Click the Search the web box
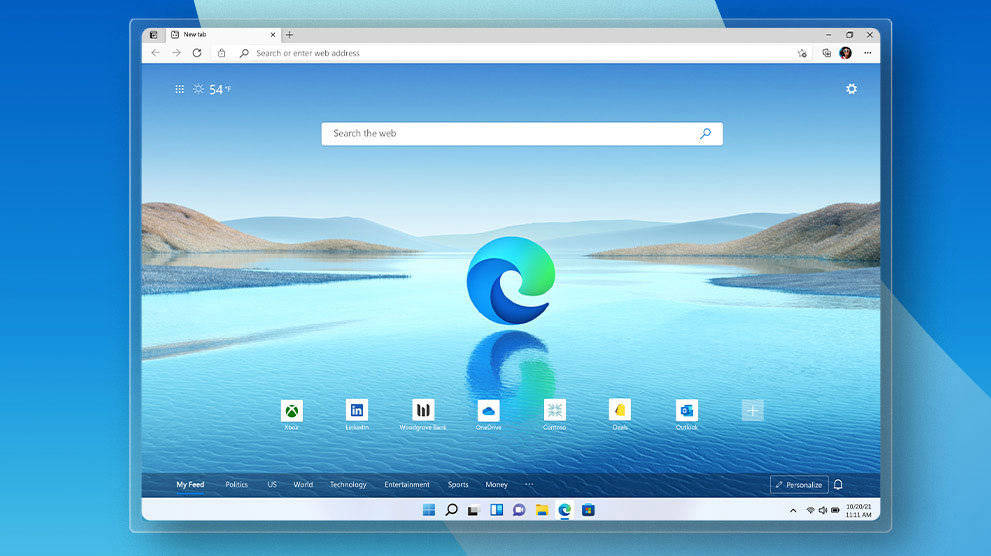The image size is (991, 556). click(x=510, y=133)
